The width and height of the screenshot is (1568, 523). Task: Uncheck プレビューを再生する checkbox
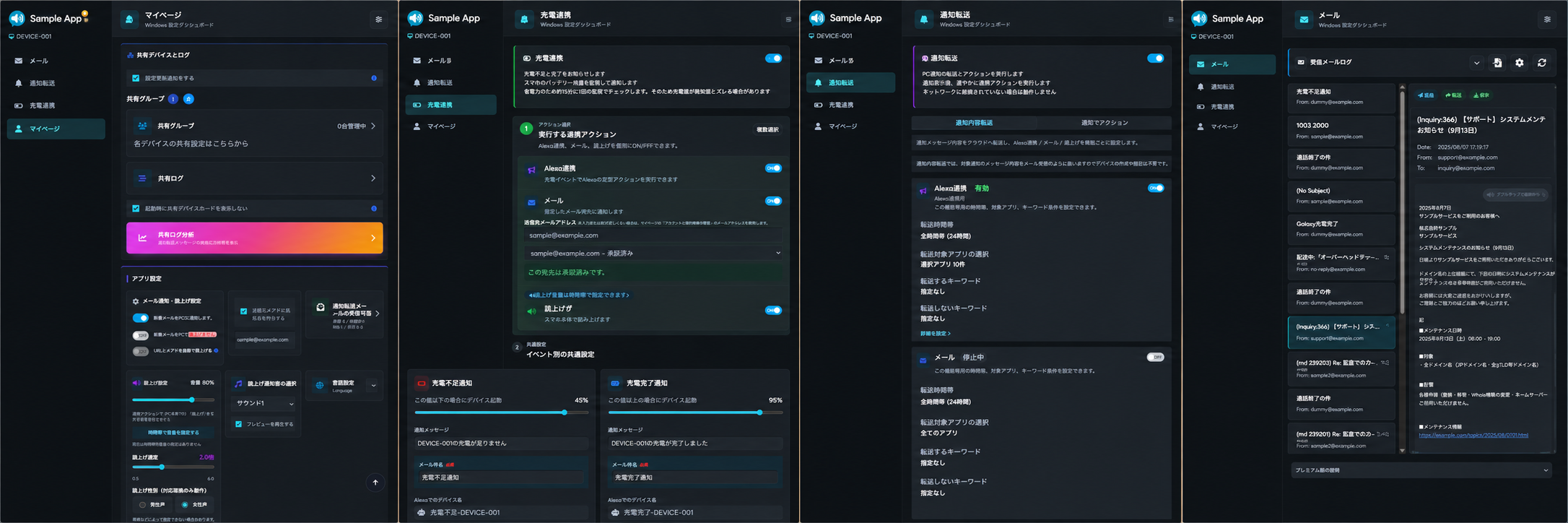click(238, 424)
